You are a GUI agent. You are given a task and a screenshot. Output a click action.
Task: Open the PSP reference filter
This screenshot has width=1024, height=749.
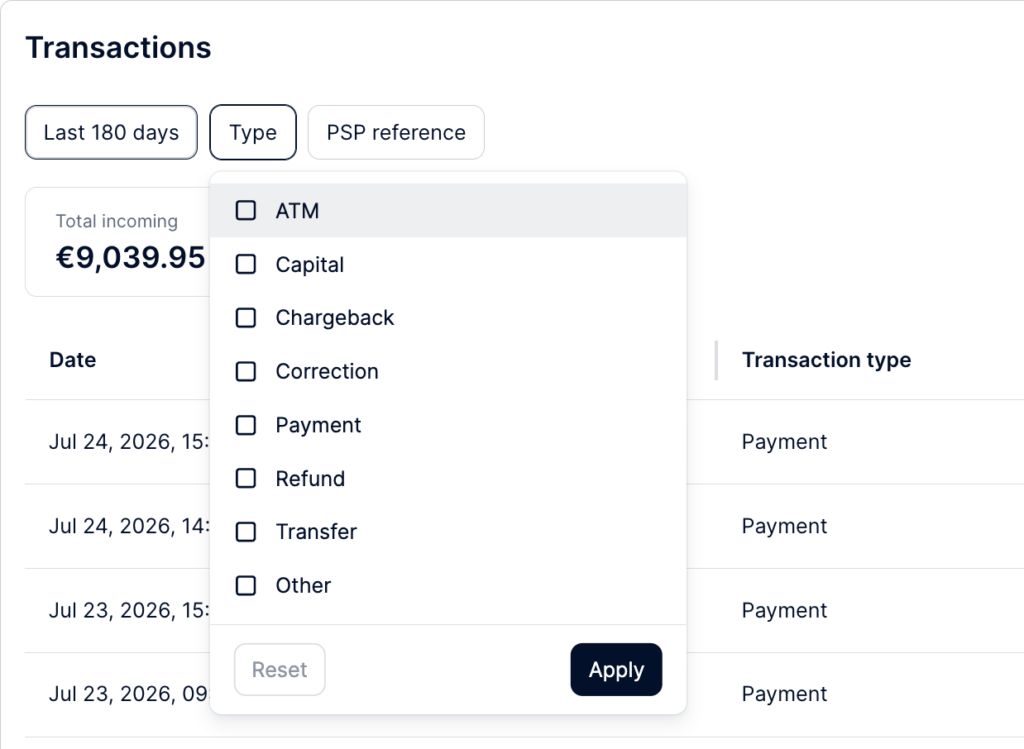pos(396,133)
